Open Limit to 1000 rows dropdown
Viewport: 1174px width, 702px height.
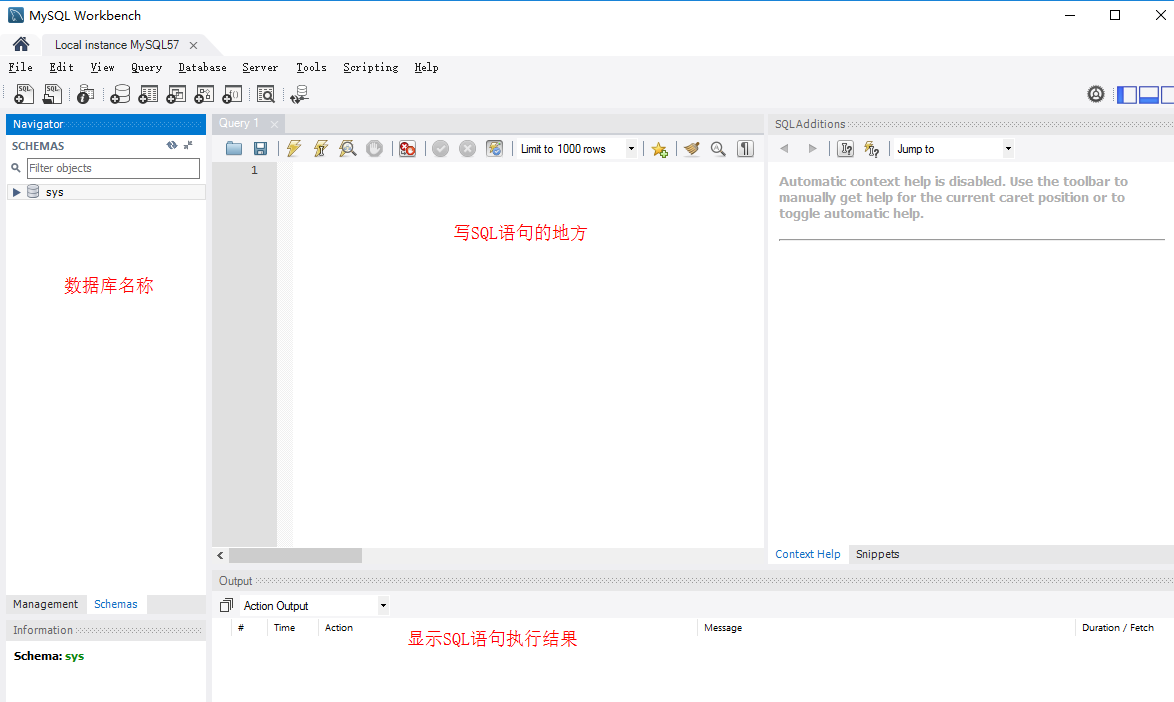click(631, 148)
